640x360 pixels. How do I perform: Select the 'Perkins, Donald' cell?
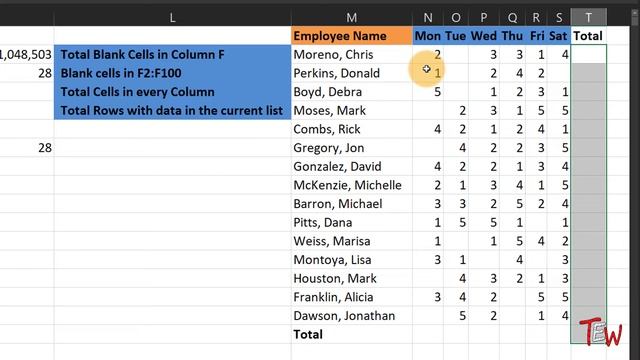[351, 73]
